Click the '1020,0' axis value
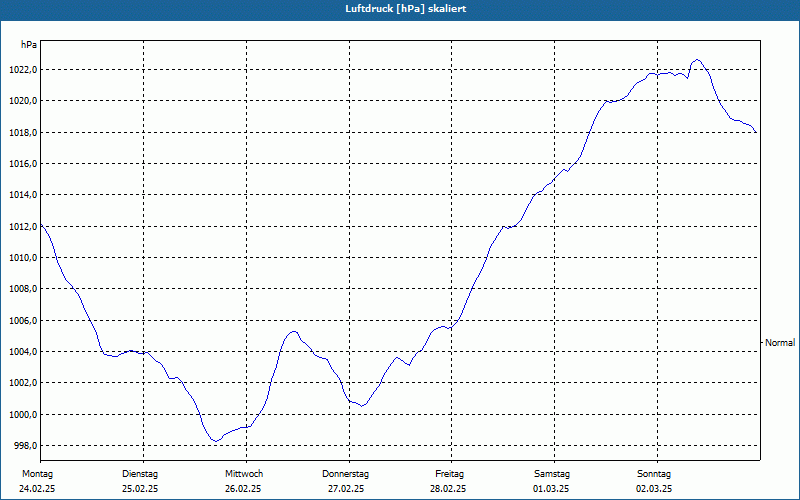Screen dimensions: 800x500 tap(23, 101)
